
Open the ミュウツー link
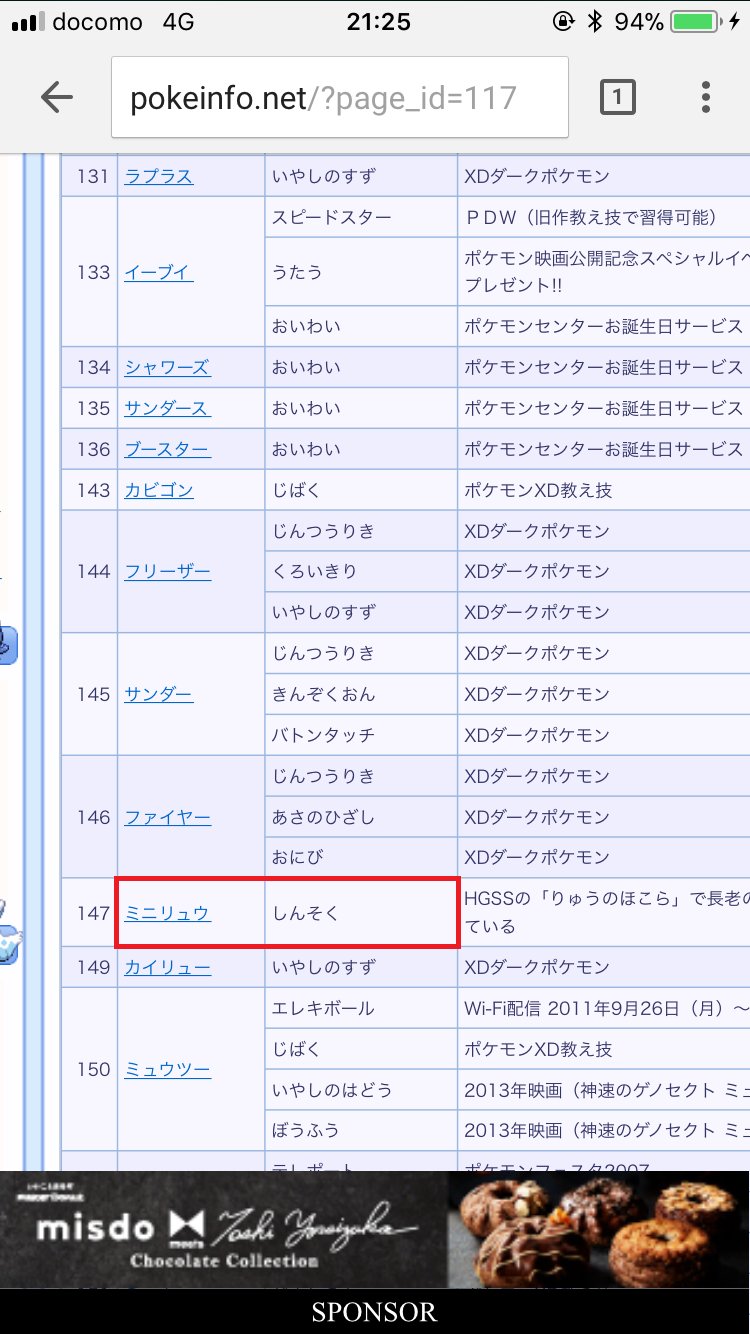(x=167, y=1069)
